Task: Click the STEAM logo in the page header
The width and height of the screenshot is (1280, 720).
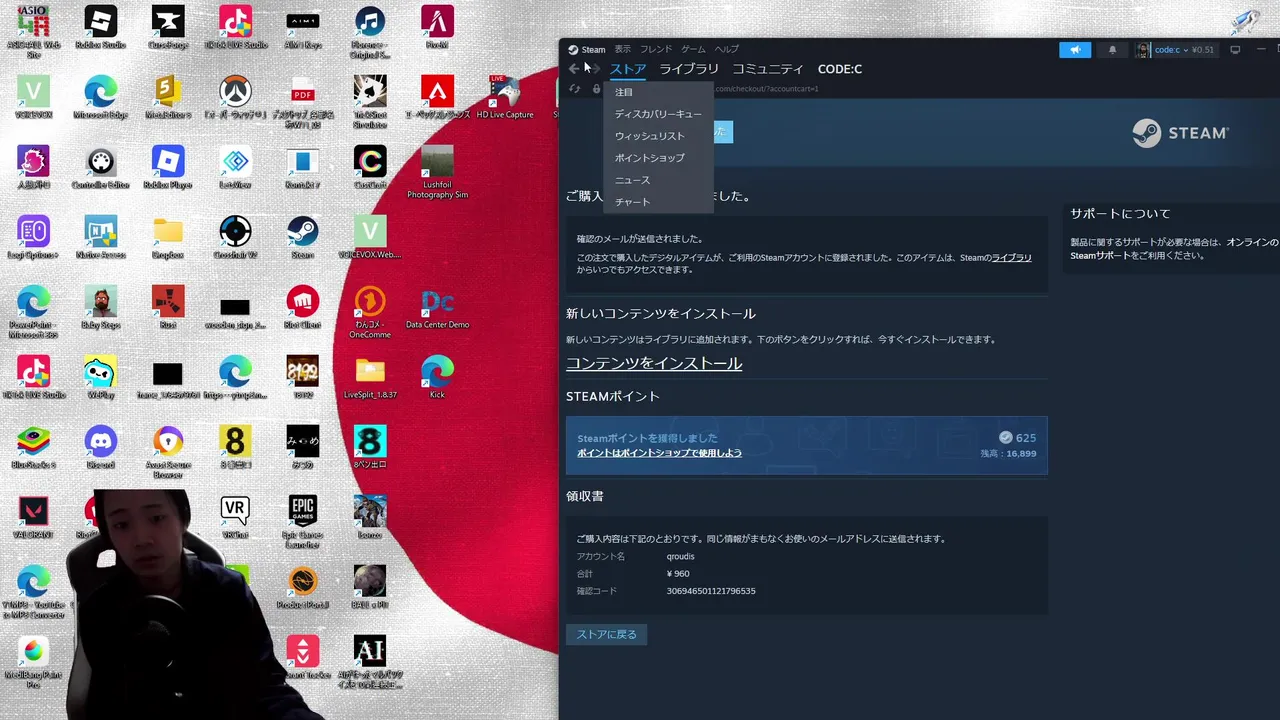Action: point(1180,133)
